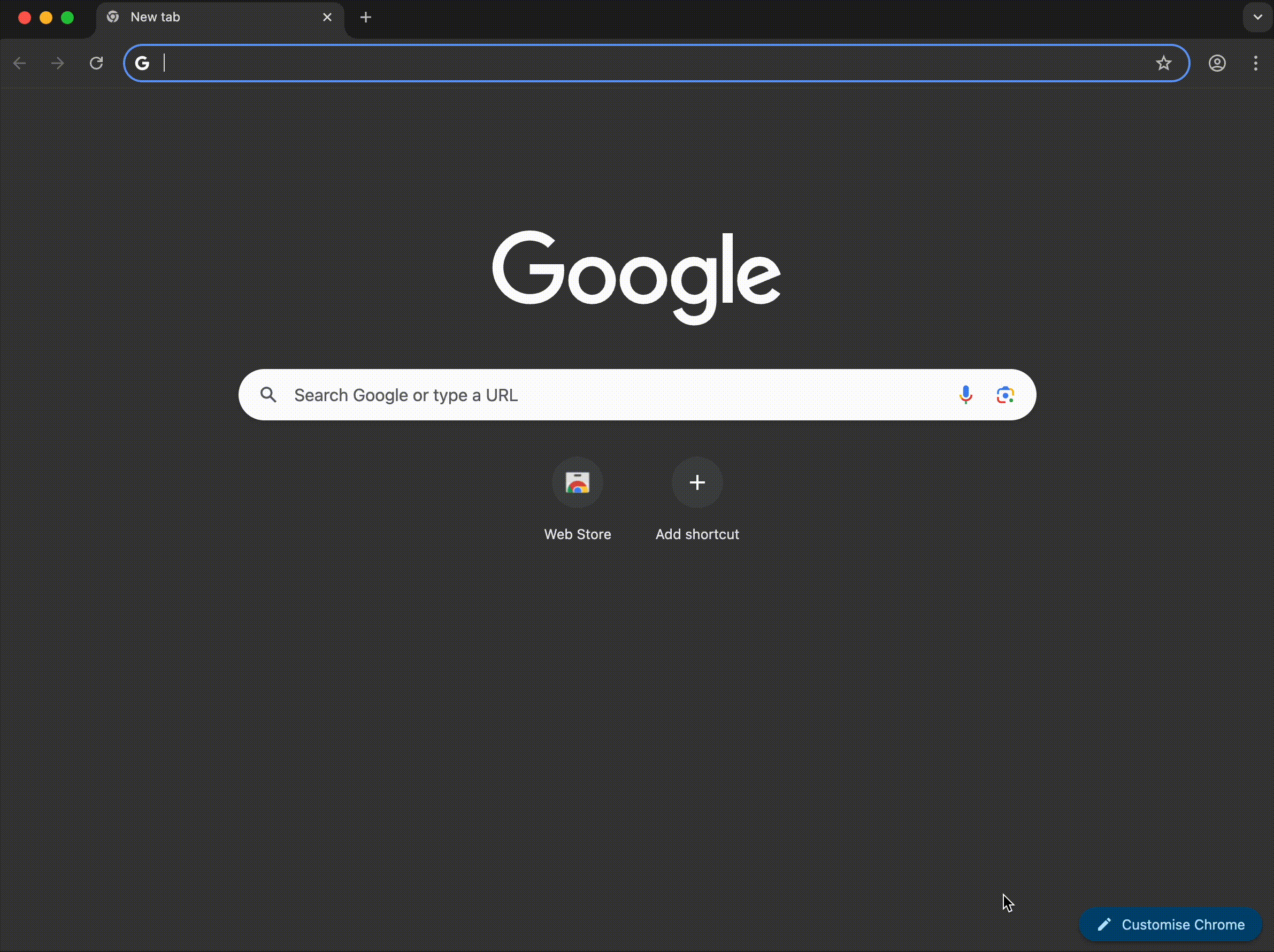Open a new tab with plus button
Screen dimensions: 1274x952
click(365, 17)
